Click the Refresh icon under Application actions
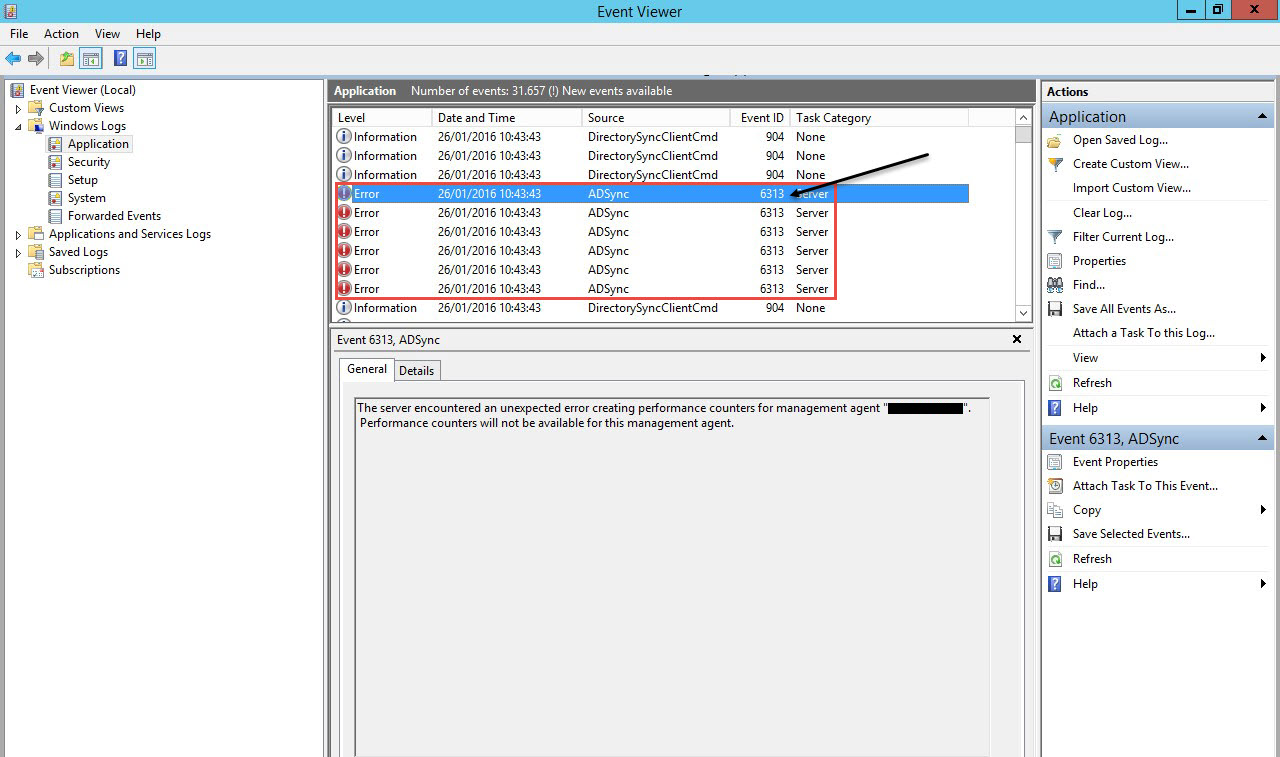This screenshot has width=1280, height=757. [1056, 382]
